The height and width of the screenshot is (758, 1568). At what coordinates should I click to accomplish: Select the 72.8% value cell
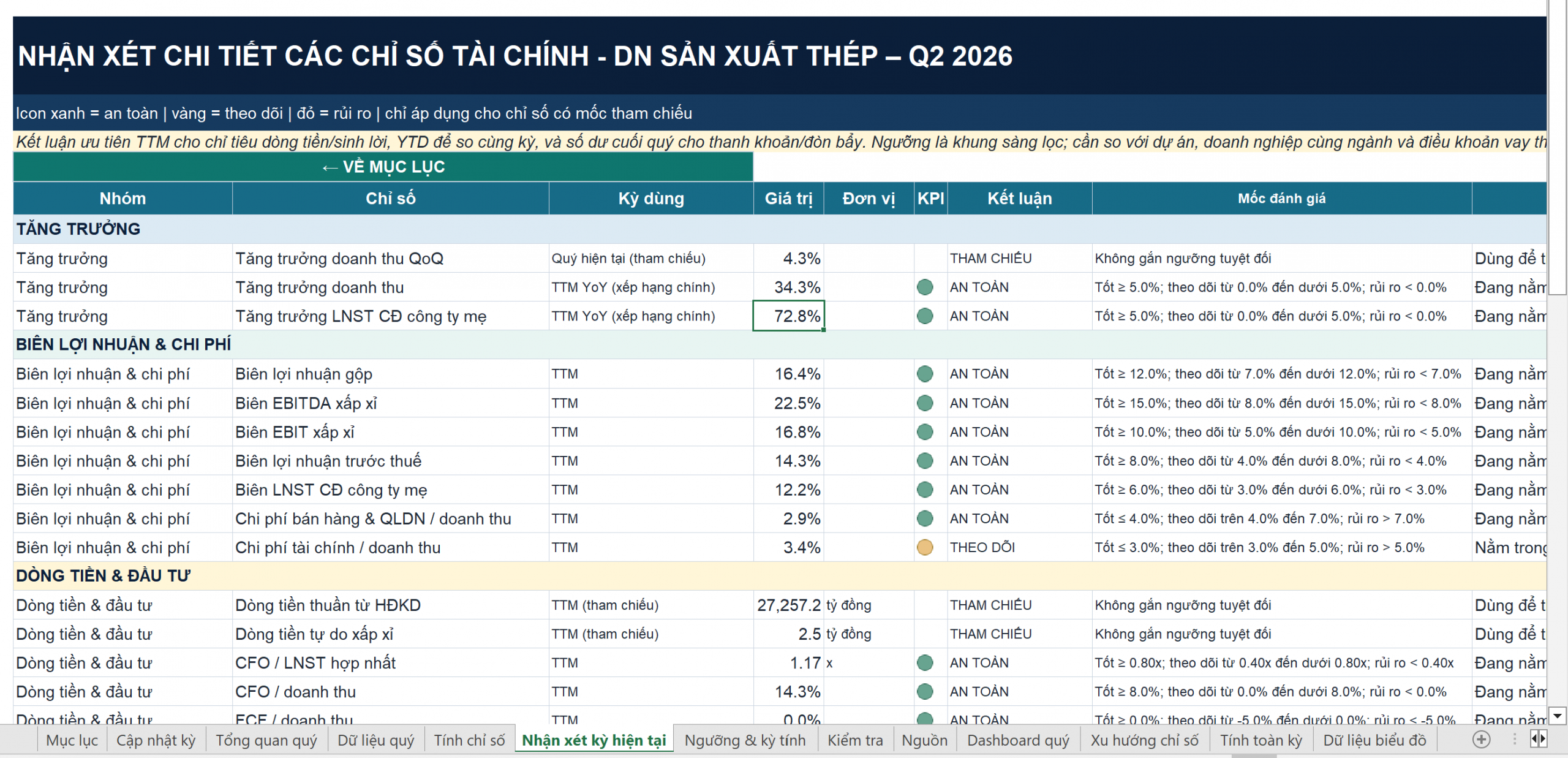[788, 316]
